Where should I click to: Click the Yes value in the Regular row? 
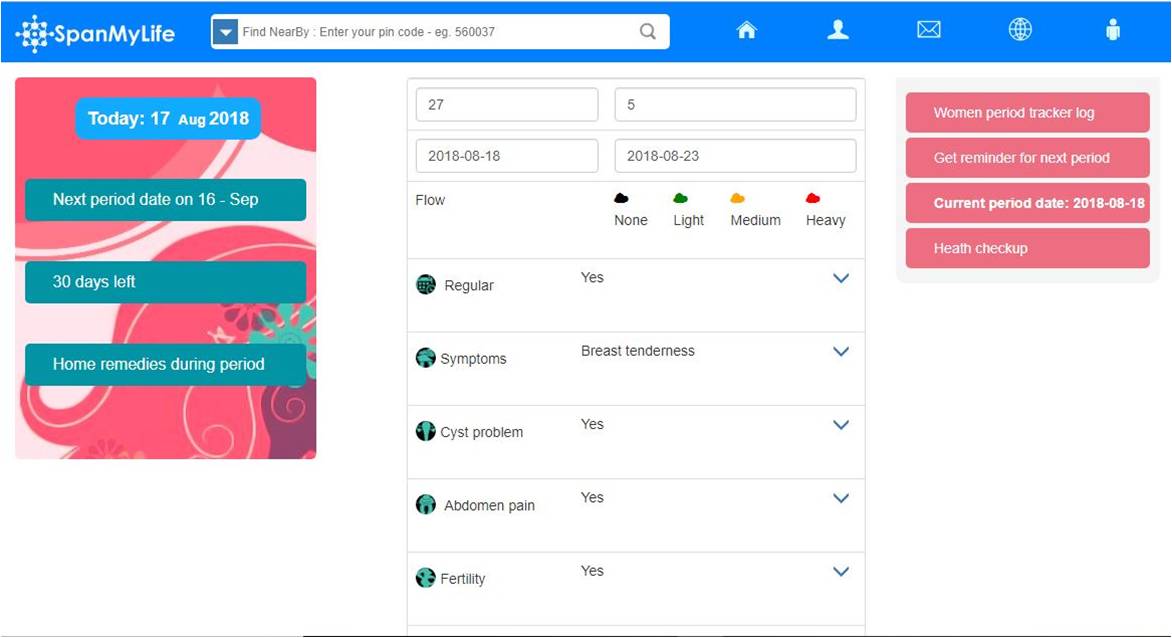tap(592, 277)
